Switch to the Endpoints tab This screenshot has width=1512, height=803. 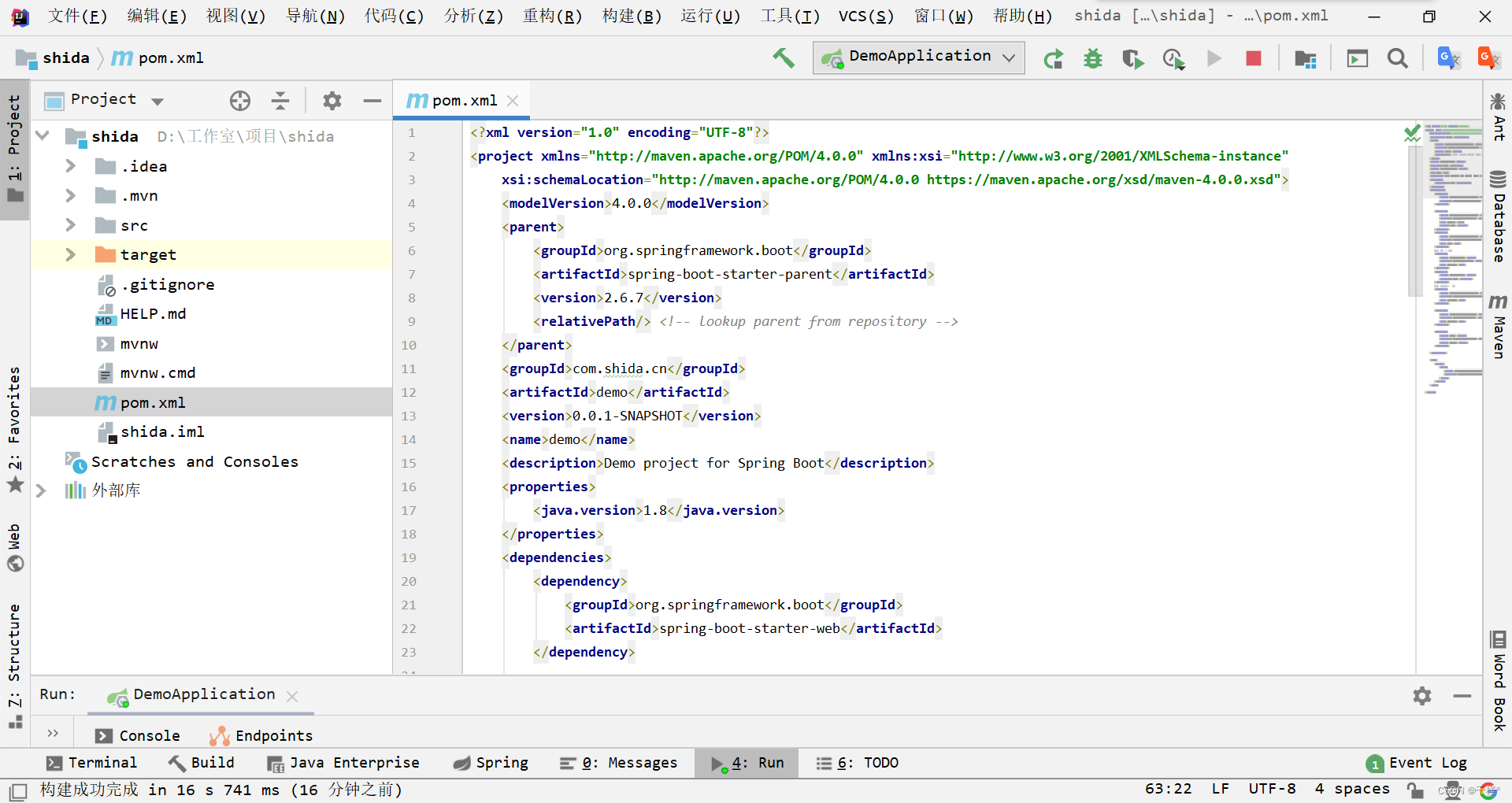(261, 735)
